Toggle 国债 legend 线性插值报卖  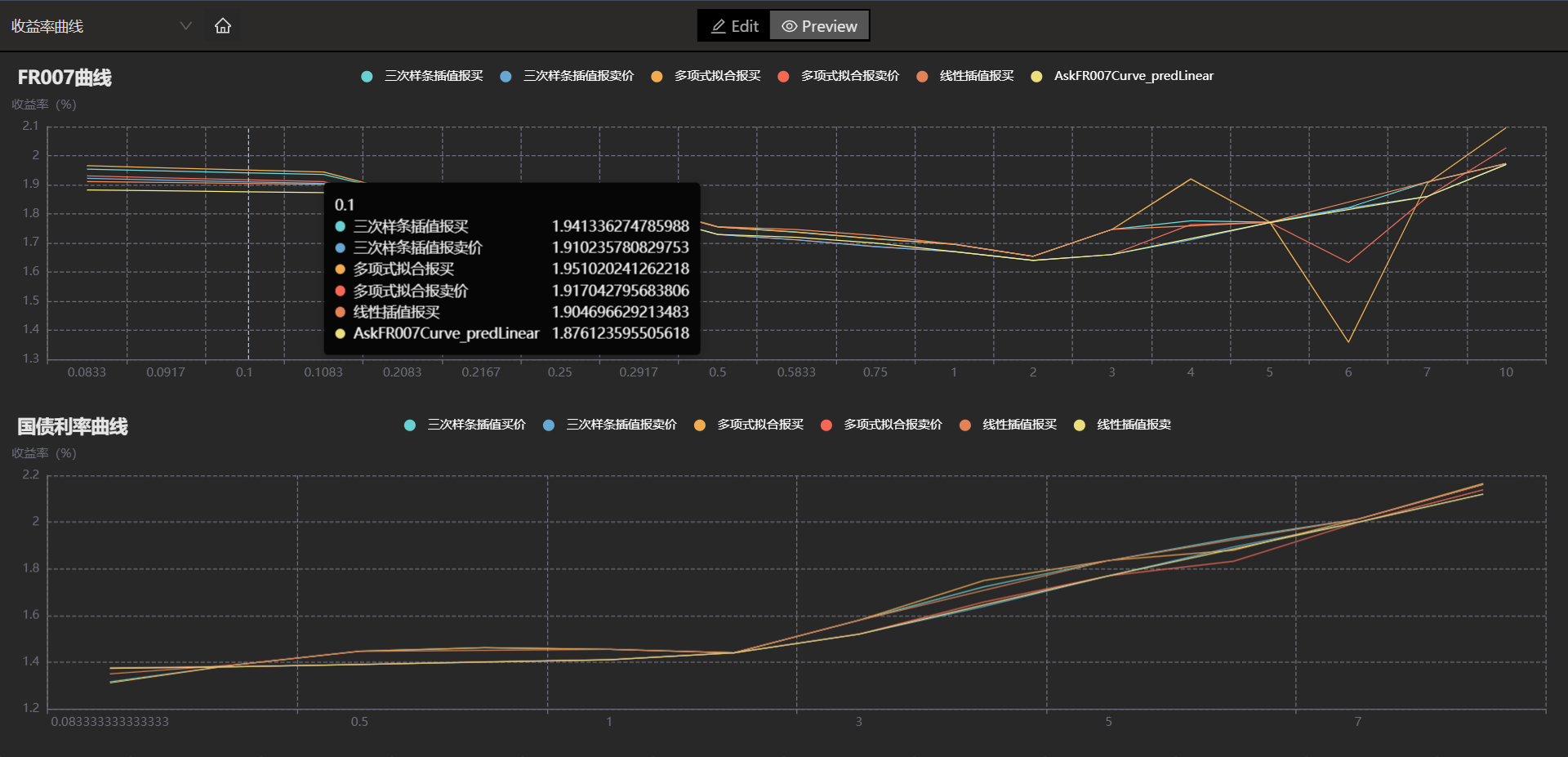[1122, 425]
